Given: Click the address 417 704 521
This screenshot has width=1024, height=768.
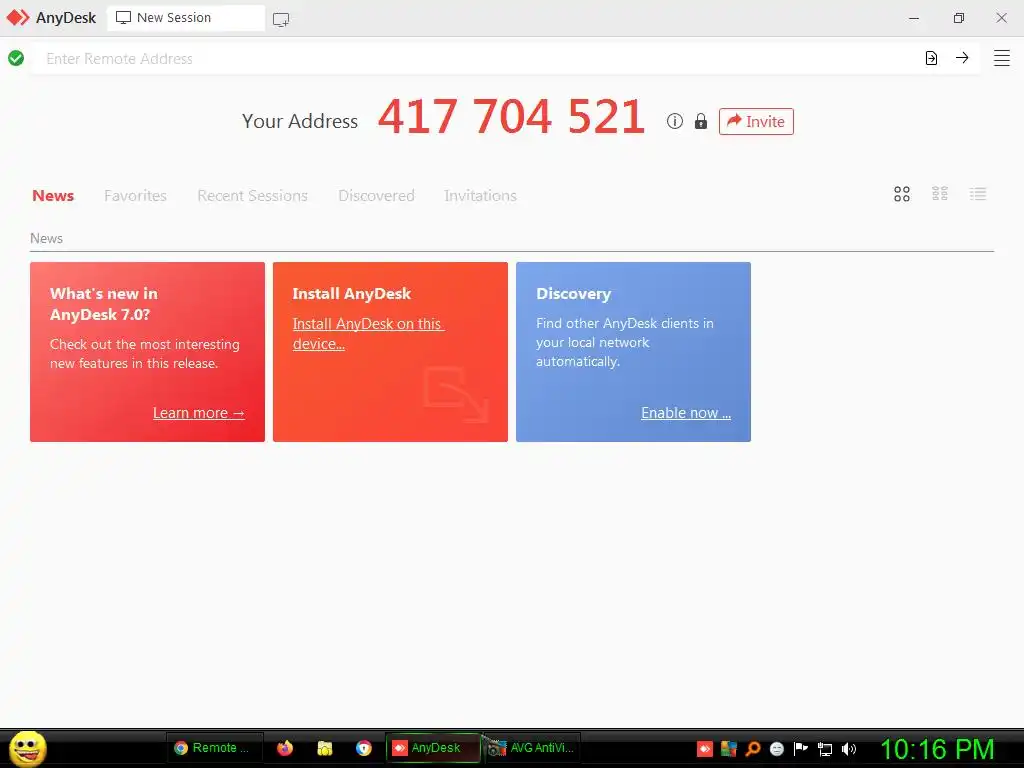Looking at the screenshot, I should click(511, 117).
